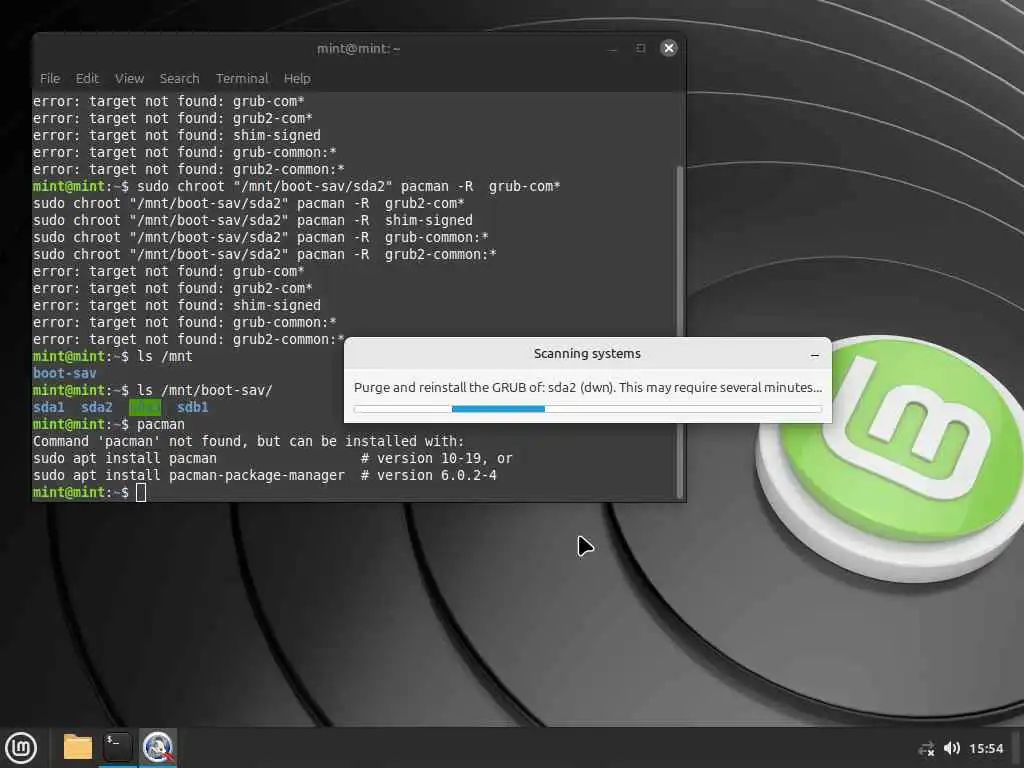Viewport: 1024px width, 768px height.
Task: Click the Scanning systems dialog title
Action: click(x=587, y=354)
